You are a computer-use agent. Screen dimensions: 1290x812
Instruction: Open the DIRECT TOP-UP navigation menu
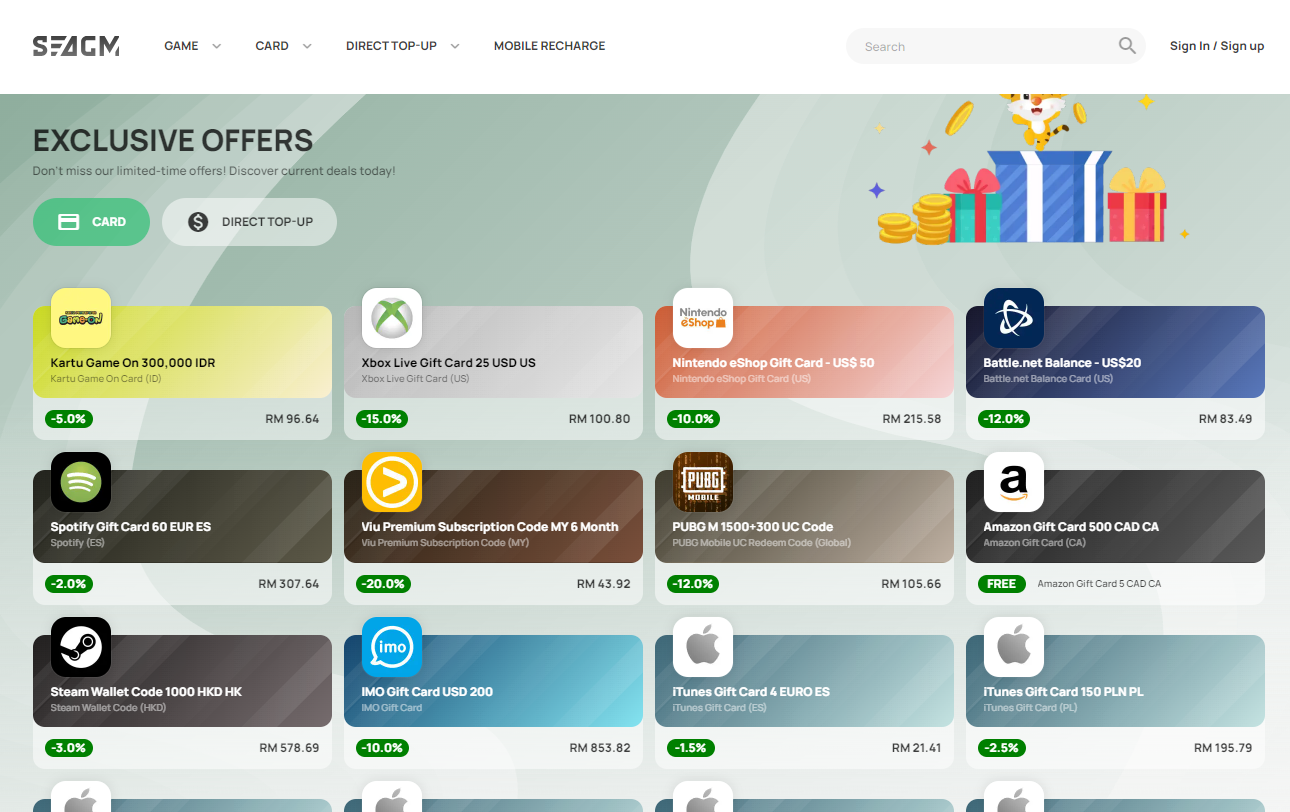[391, 46]
